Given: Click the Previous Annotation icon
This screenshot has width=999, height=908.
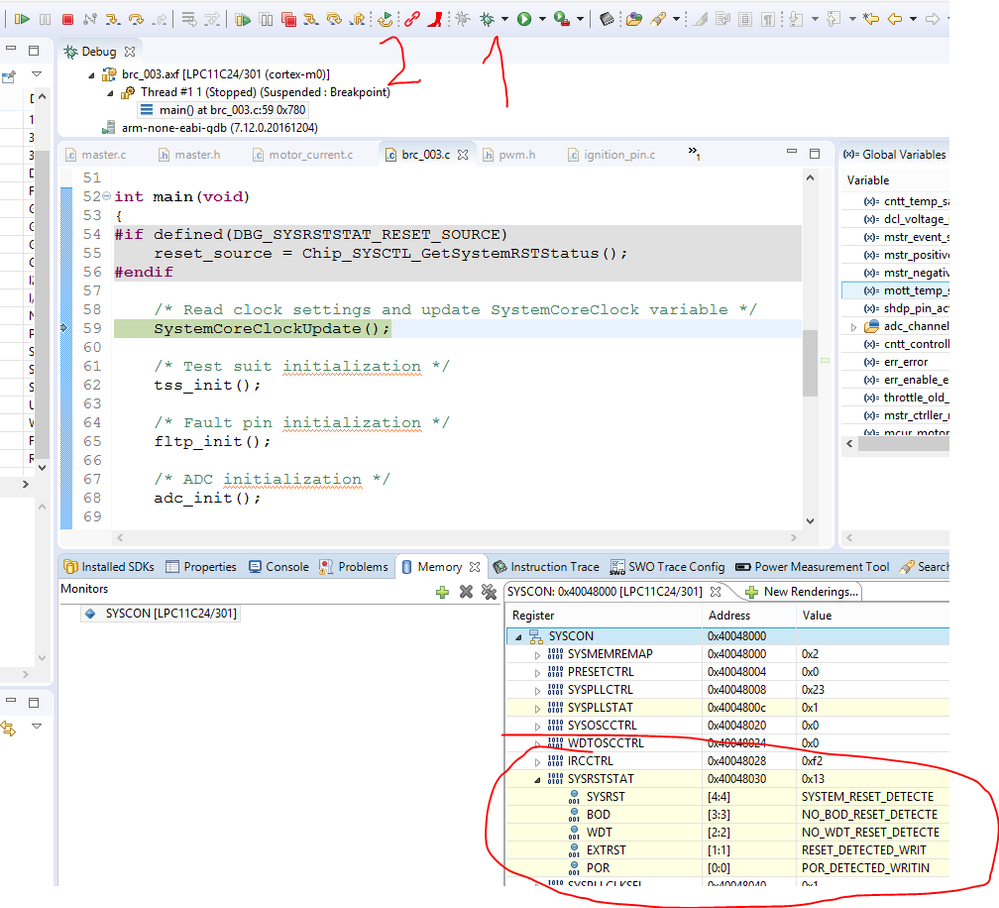Looking at the screenshot, I should pyautogui.click(x=833, y=19).
